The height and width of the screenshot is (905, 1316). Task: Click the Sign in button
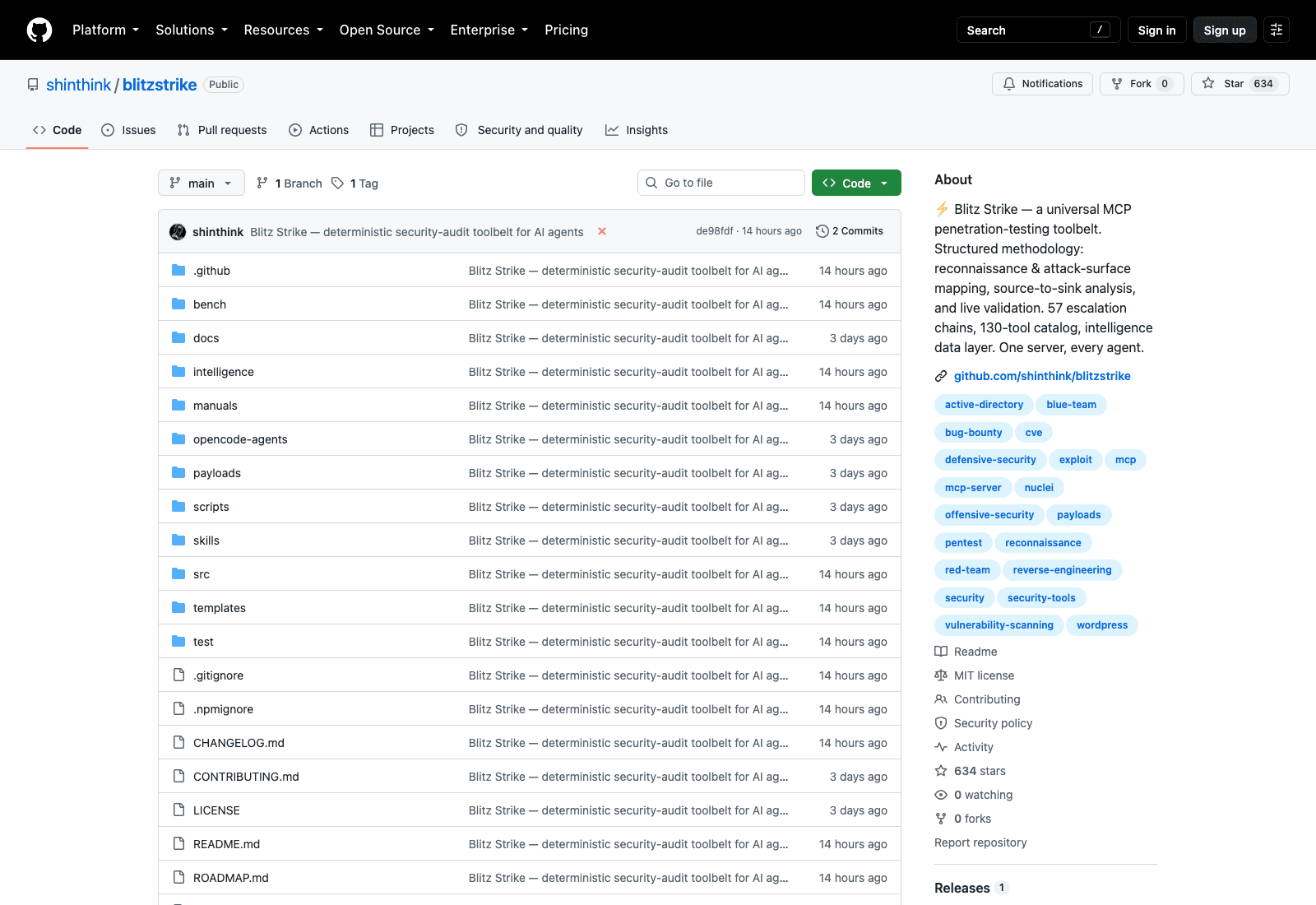click(x=1156, y=30)
